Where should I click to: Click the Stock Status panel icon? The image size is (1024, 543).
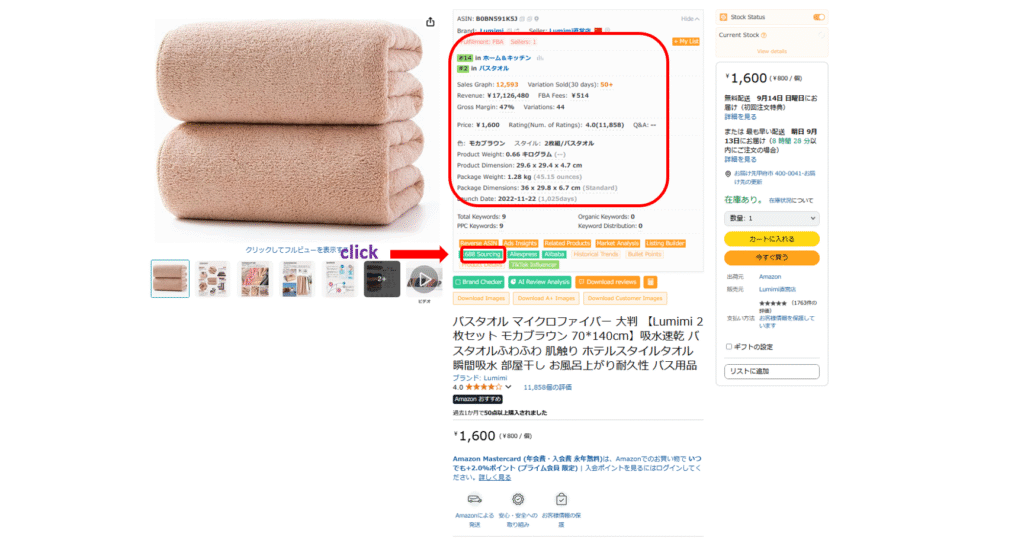[724, 17]
